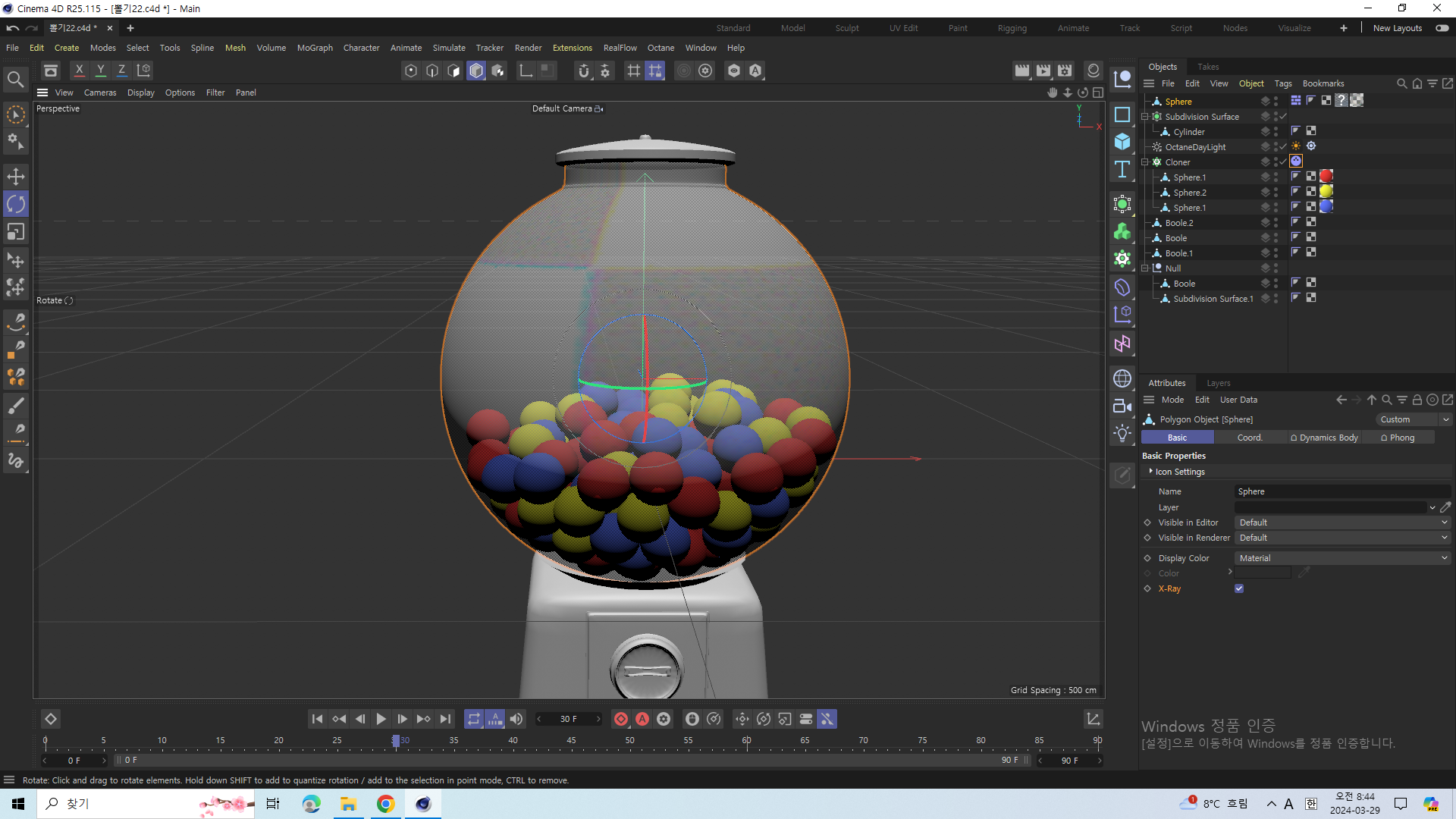Viewport: 1456px width, 819px height.
Task: Toggle the Cloner enable checkmark
Action: tap(1283, 162)
